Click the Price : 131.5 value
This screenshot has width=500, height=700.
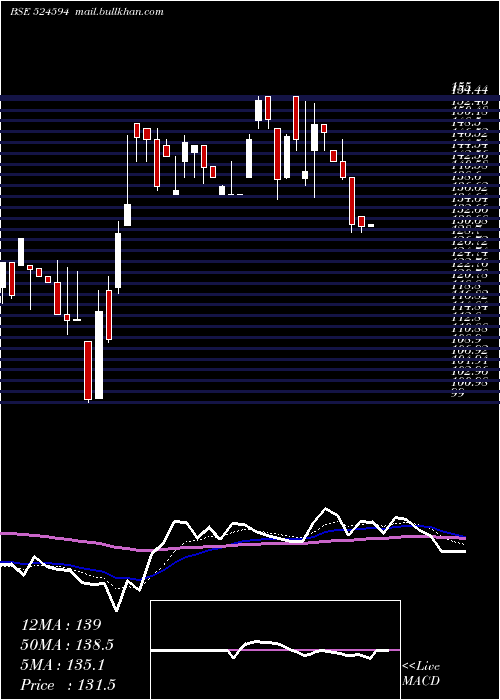(x=68, y=685)
